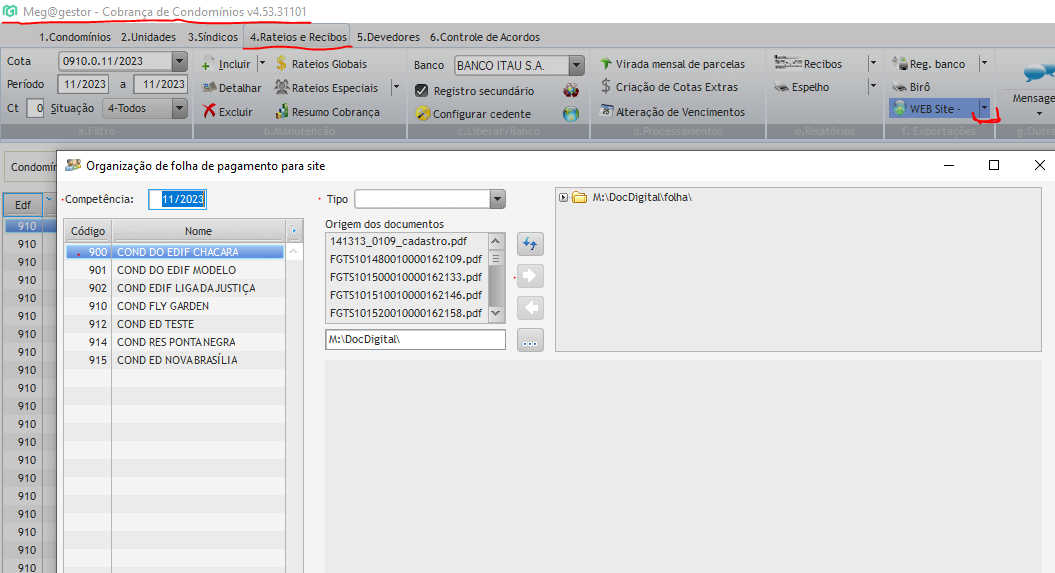This screenshot has height=573, width=1055.
Task: Open Virada mensal de parcelas
Action: 672,64
